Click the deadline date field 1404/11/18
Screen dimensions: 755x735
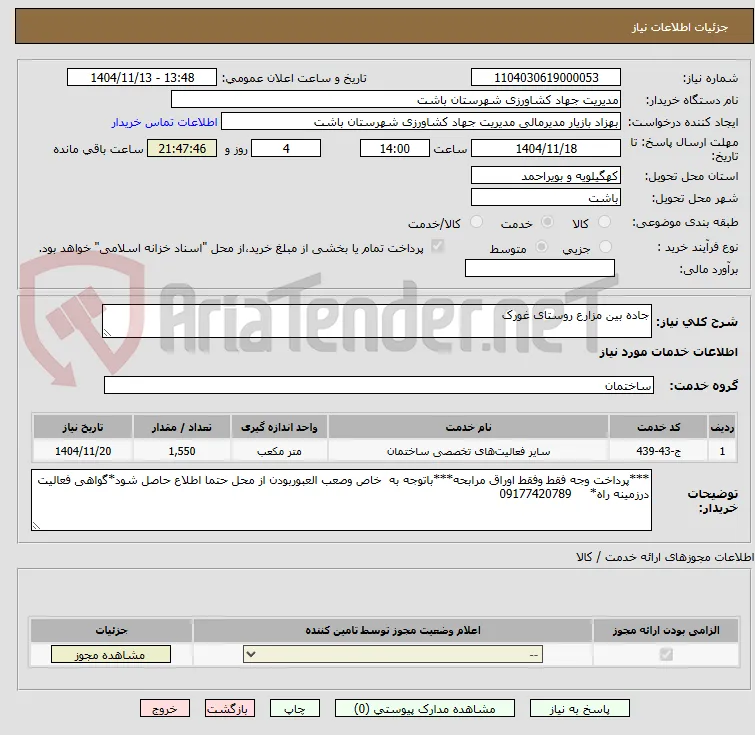[x=546, y=148]
